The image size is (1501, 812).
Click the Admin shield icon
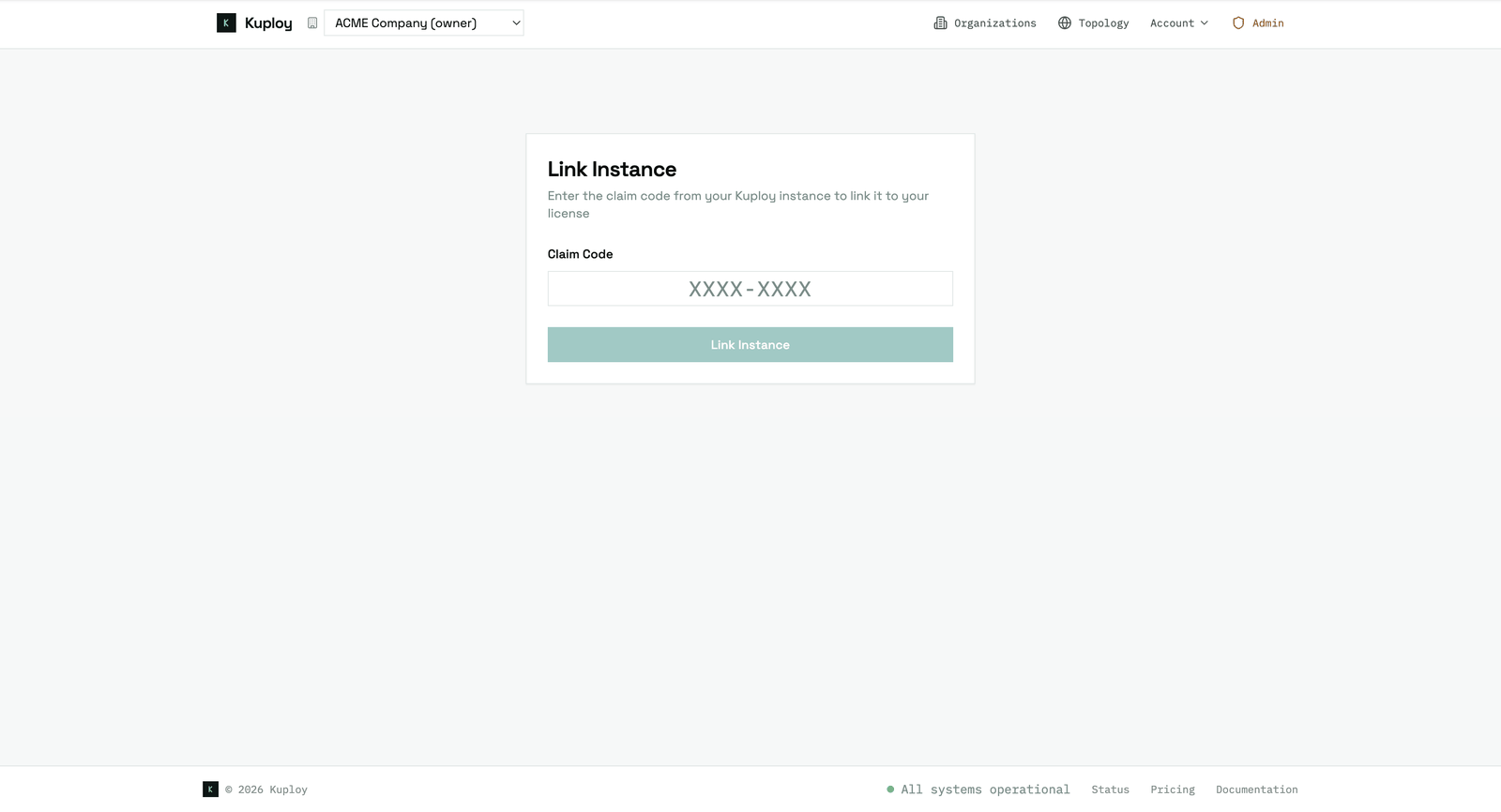[x=1238, y=23]
